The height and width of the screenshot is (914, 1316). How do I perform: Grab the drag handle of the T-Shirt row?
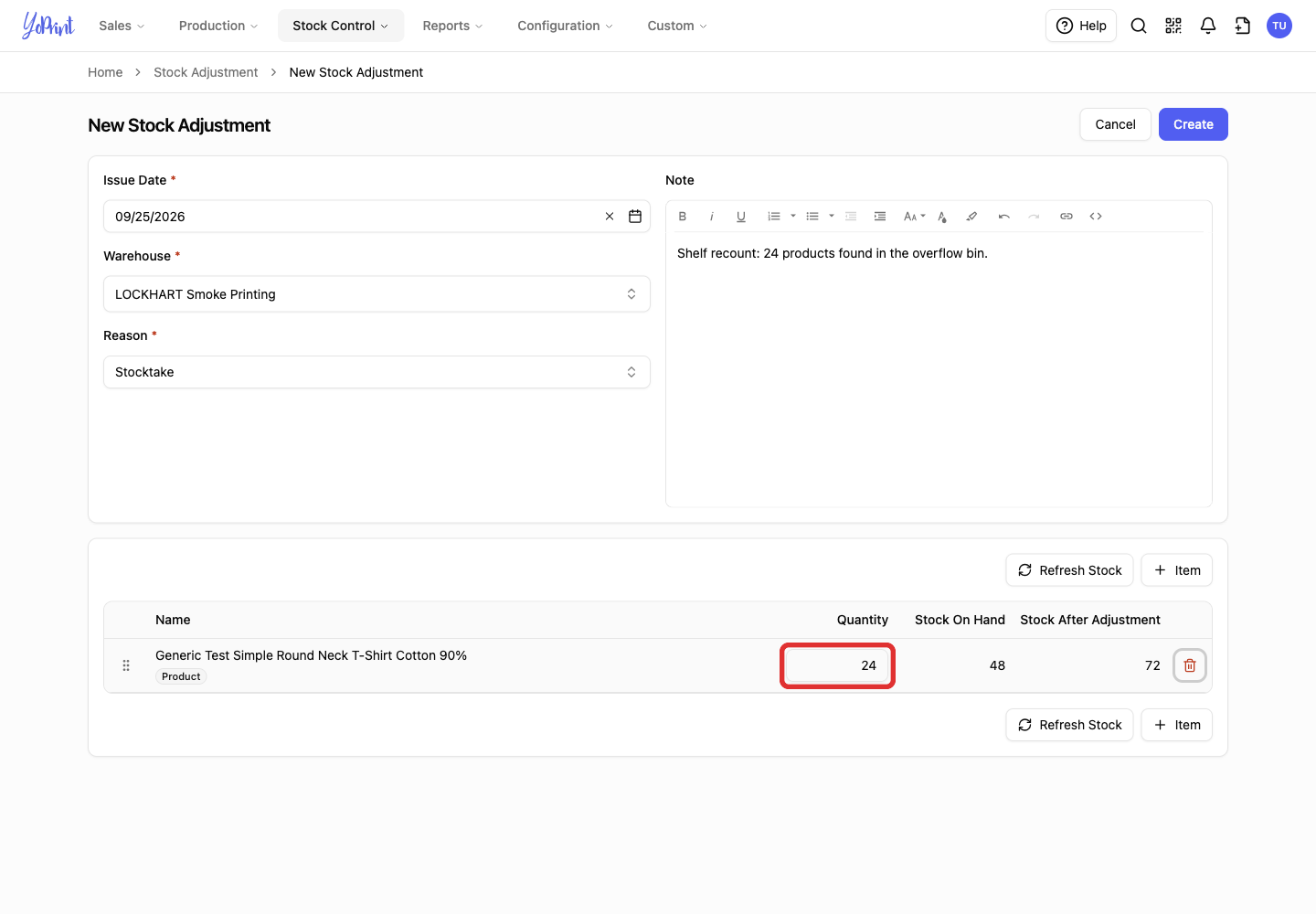tap(126, 665)
